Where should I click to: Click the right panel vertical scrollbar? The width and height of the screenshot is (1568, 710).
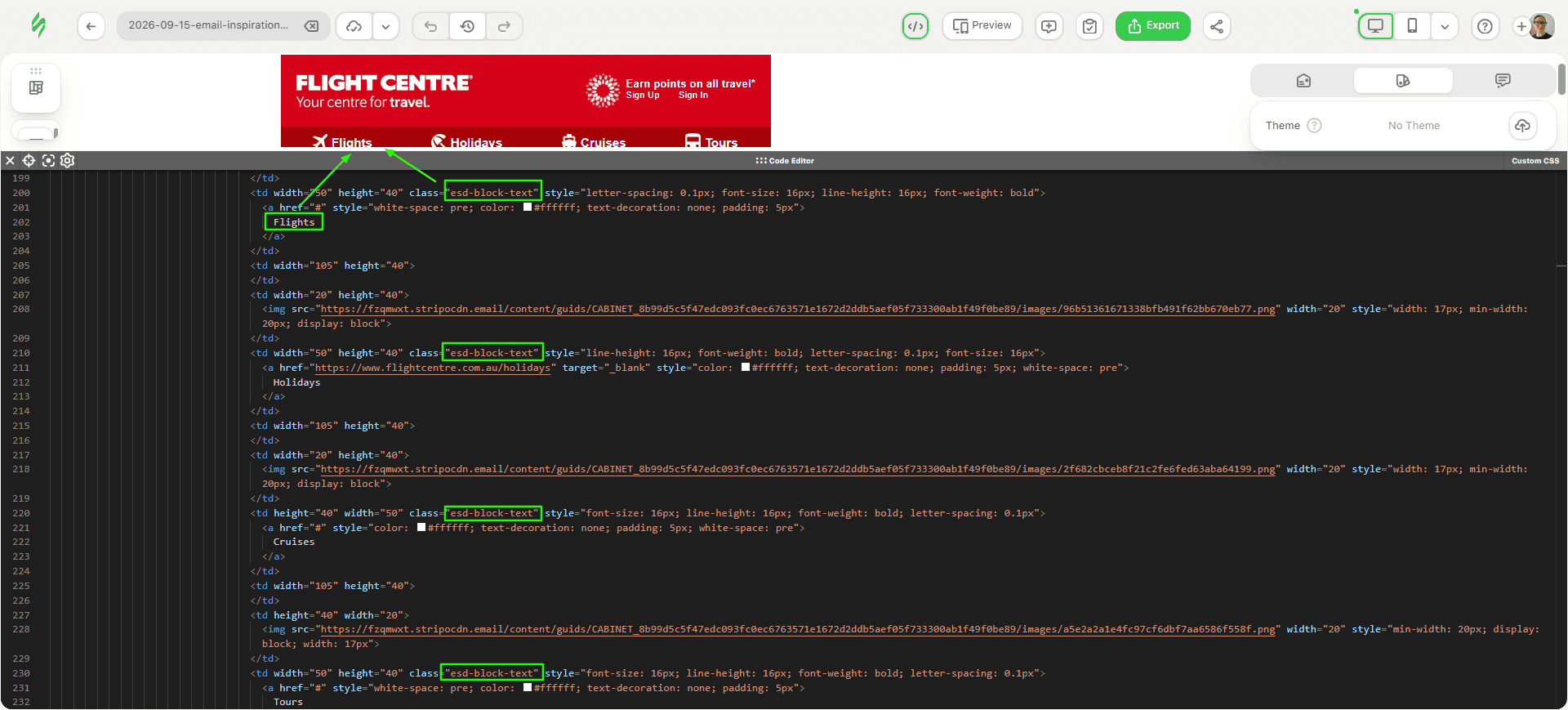(x=1561, y=80)
